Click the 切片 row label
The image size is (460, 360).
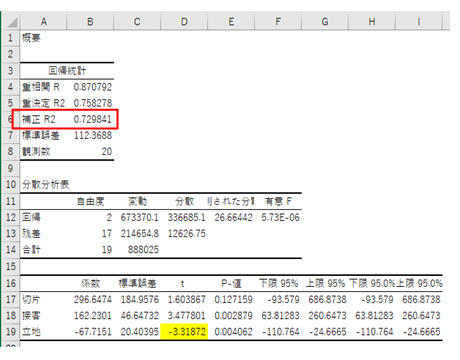[x=31, y=299]
